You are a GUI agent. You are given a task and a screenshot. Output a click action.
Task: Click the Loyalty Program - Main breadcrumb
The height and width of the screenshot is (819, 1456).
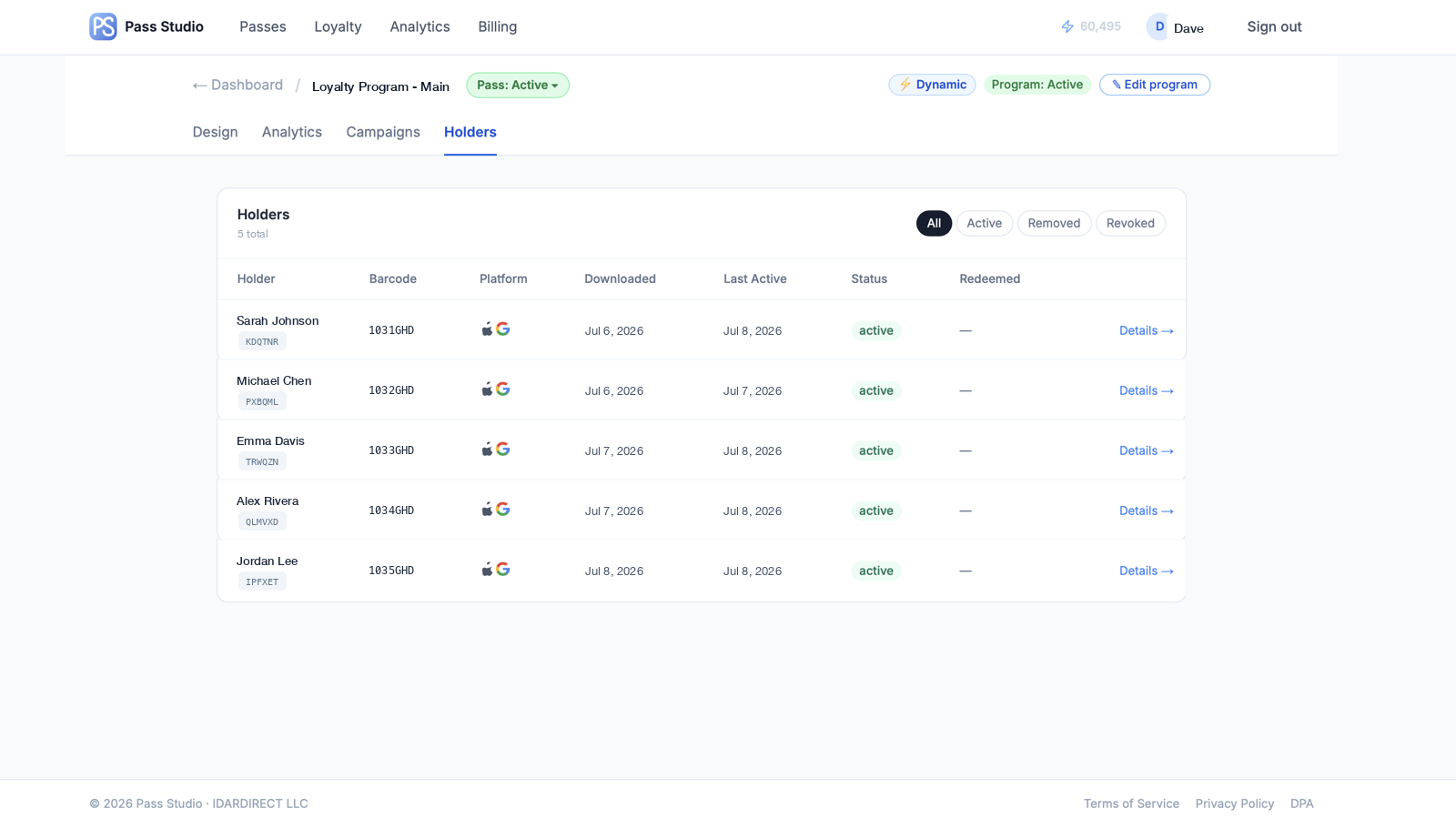tap(380, 86)
